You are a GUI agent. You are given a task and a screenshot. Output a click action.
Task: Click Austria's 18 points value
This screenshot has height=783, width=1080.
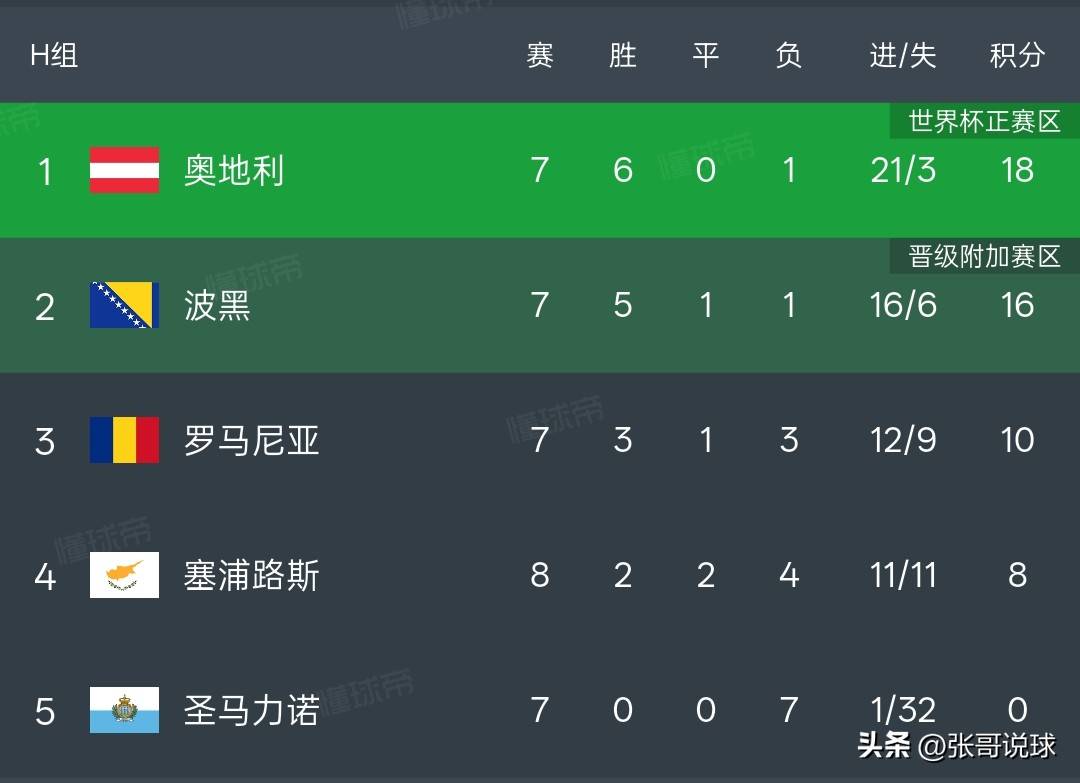point(1017,170)
